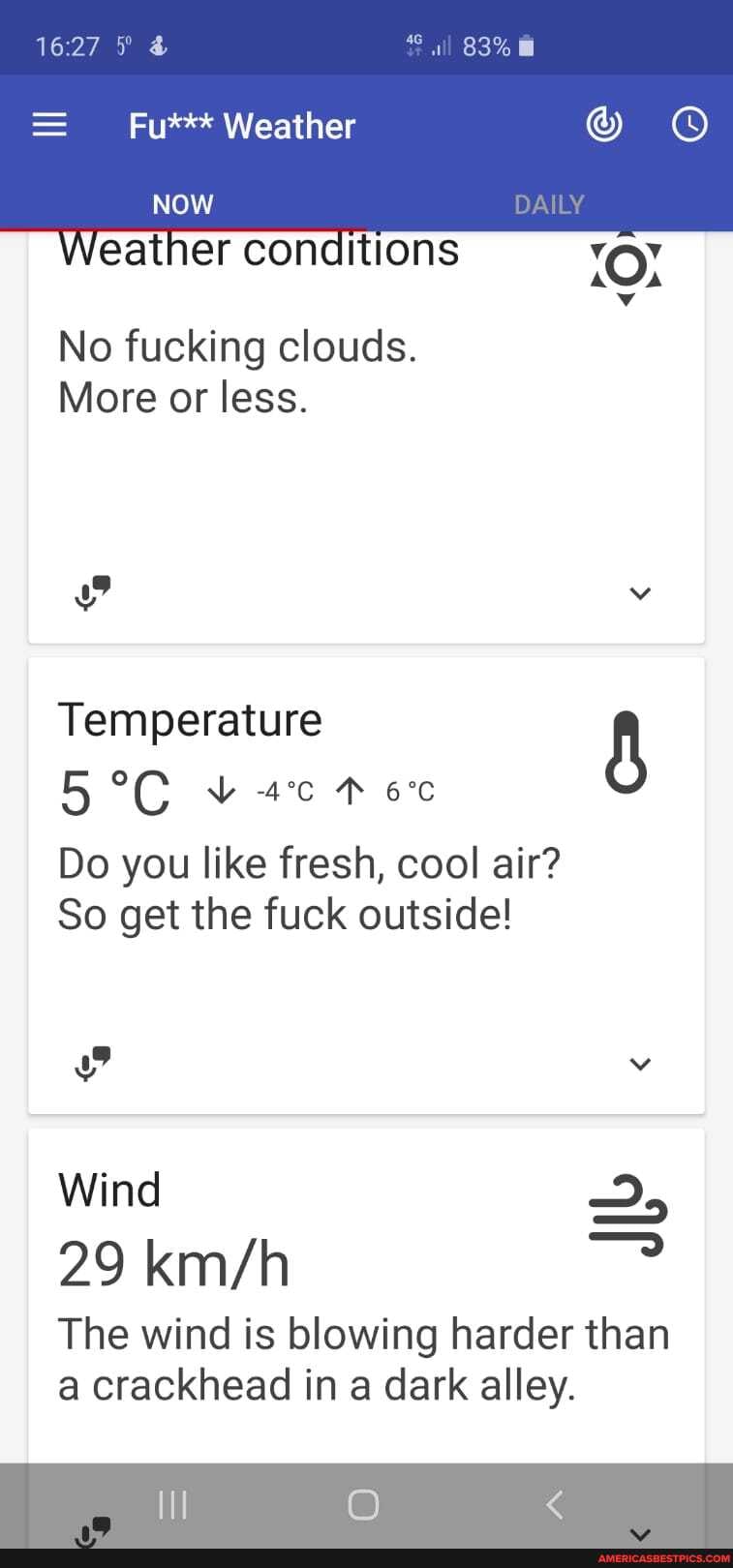Switch to the DAILY tab
733x1568 pixels.
[549, 204]
